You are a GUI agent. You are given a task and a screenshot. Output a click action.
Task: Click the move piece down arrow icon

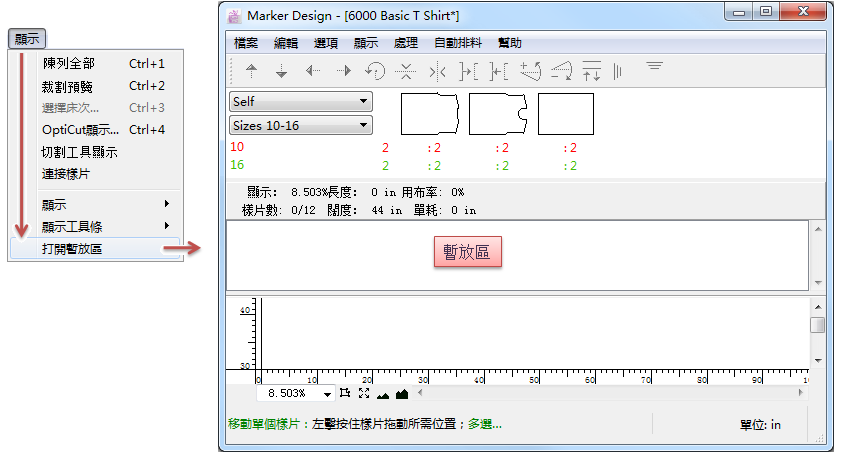coord(282,71)
